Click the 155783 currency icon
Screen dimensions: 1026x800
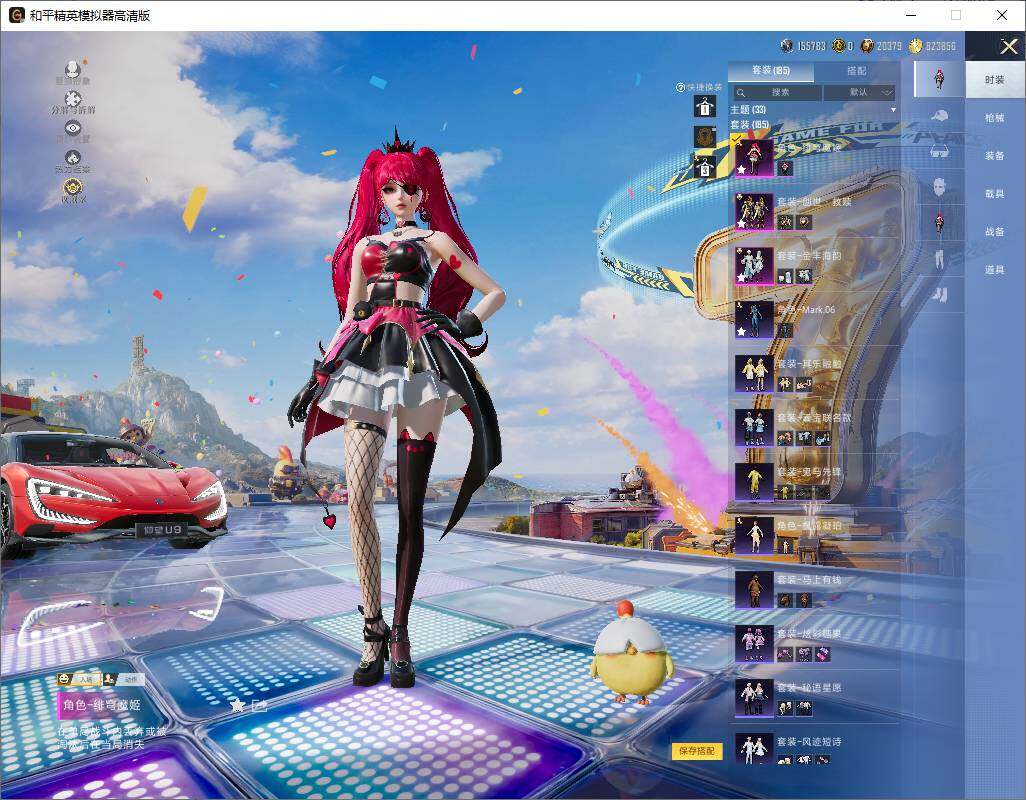(x=787, y=46)
